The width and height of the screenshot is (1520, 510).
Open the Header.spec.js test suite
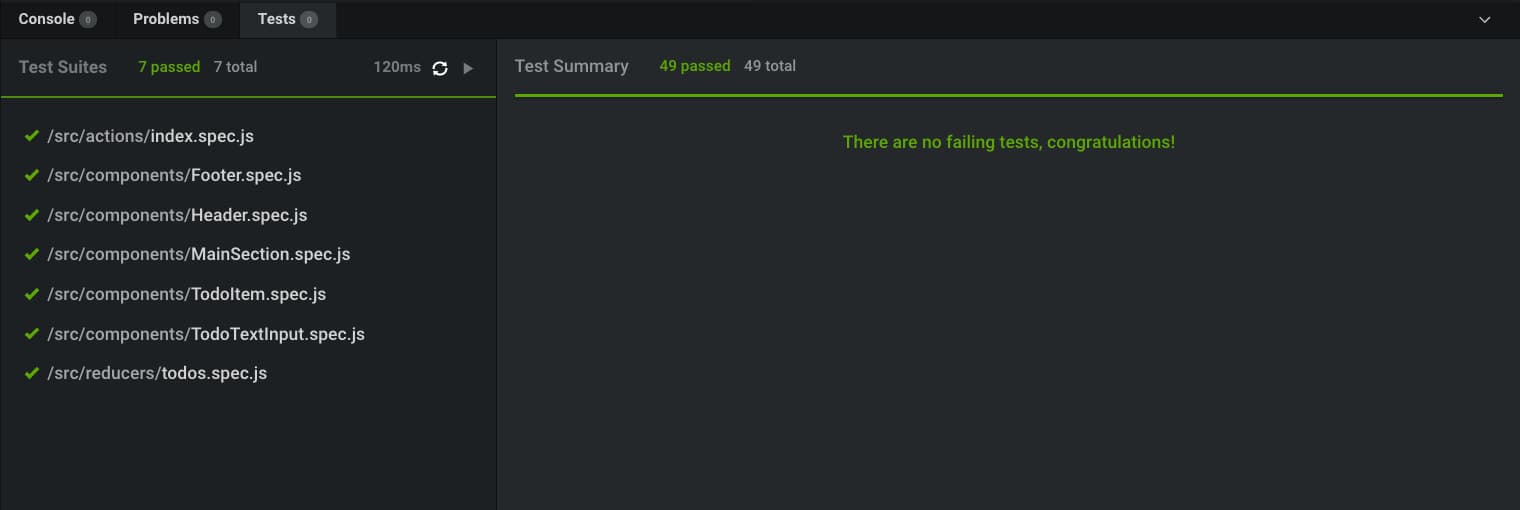point(177,215)
